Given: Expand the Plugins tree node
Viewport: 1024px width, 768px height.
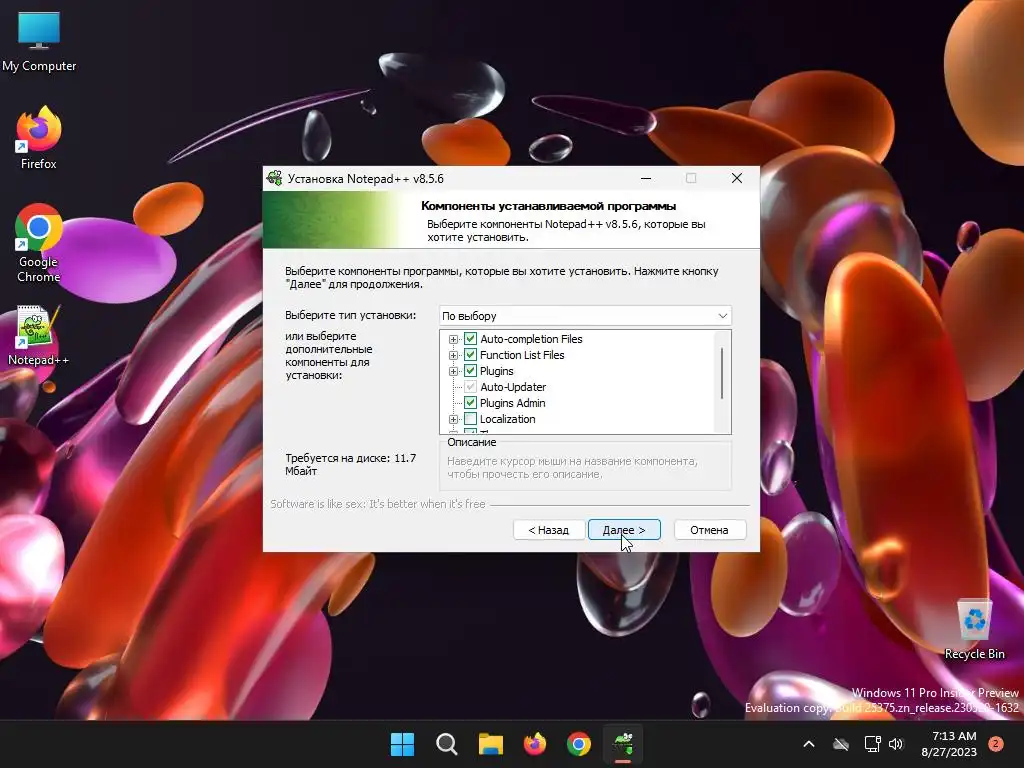Looking at the screenshot, I should (x=453, y=372).
